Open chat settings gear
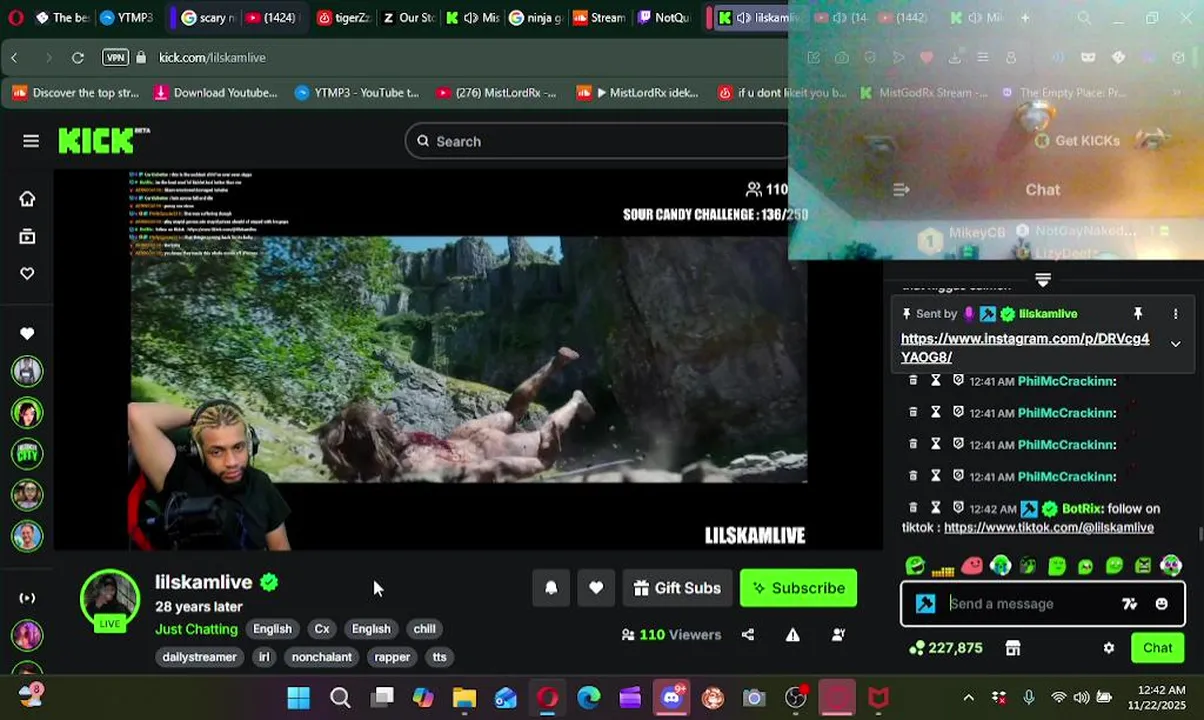Image resolution: width=1204 pixels, height=720 pixels. click(1109, 648)
